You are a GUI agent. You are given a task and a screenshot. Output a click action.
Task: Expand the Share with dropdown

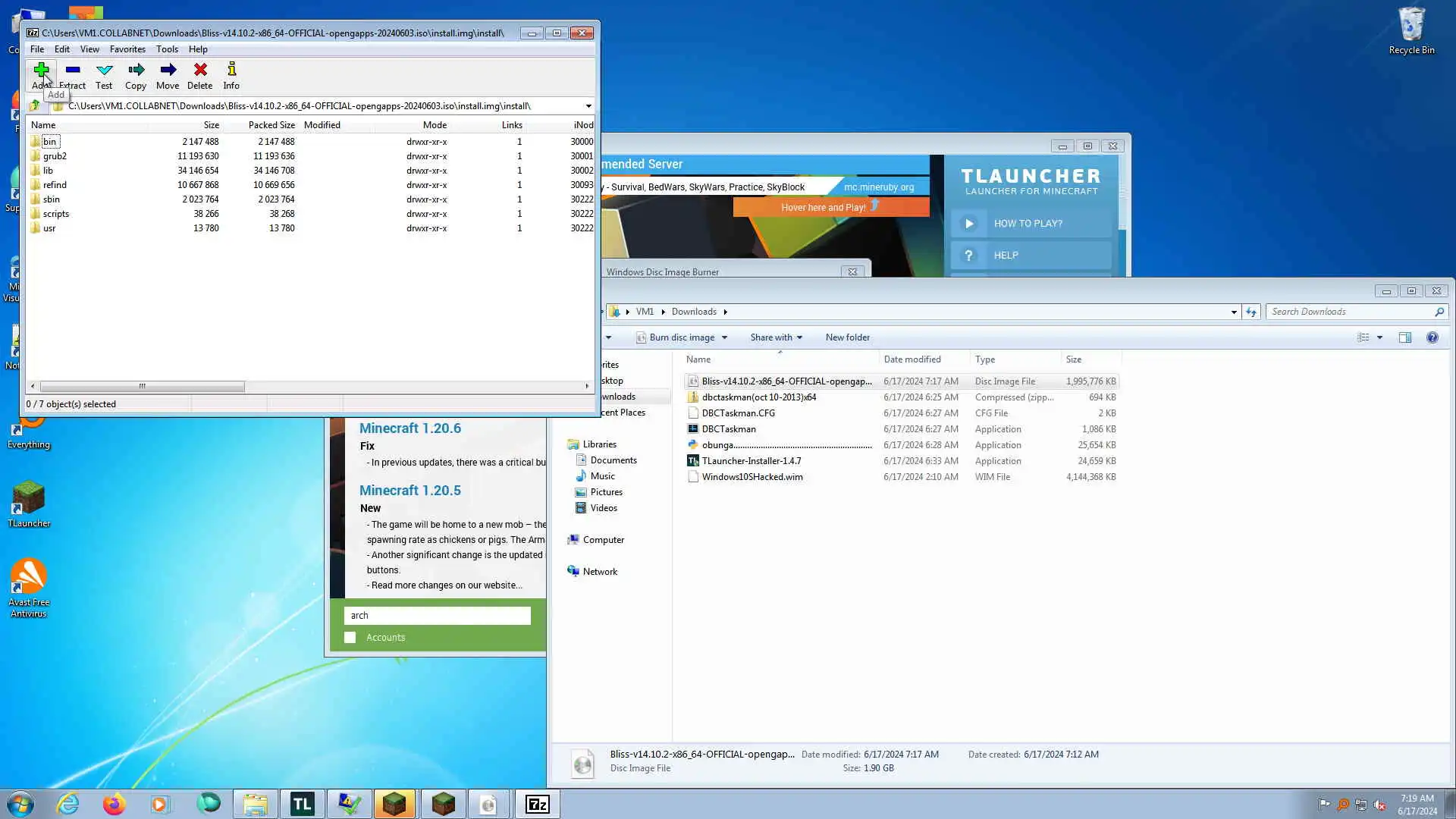click(777, 337)
